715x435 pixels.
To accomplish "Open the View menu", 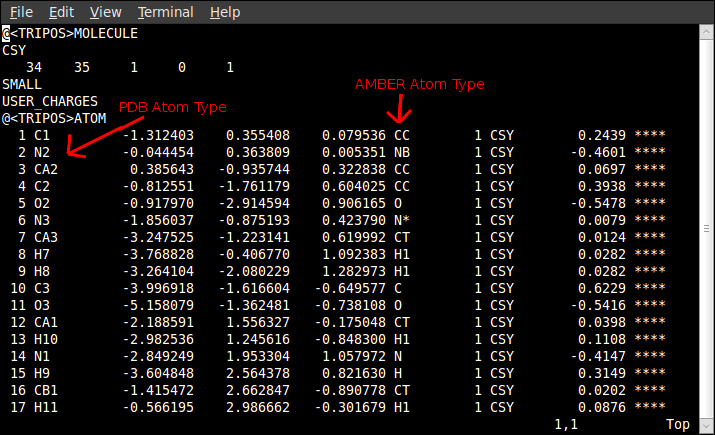I will coord(105,12).
